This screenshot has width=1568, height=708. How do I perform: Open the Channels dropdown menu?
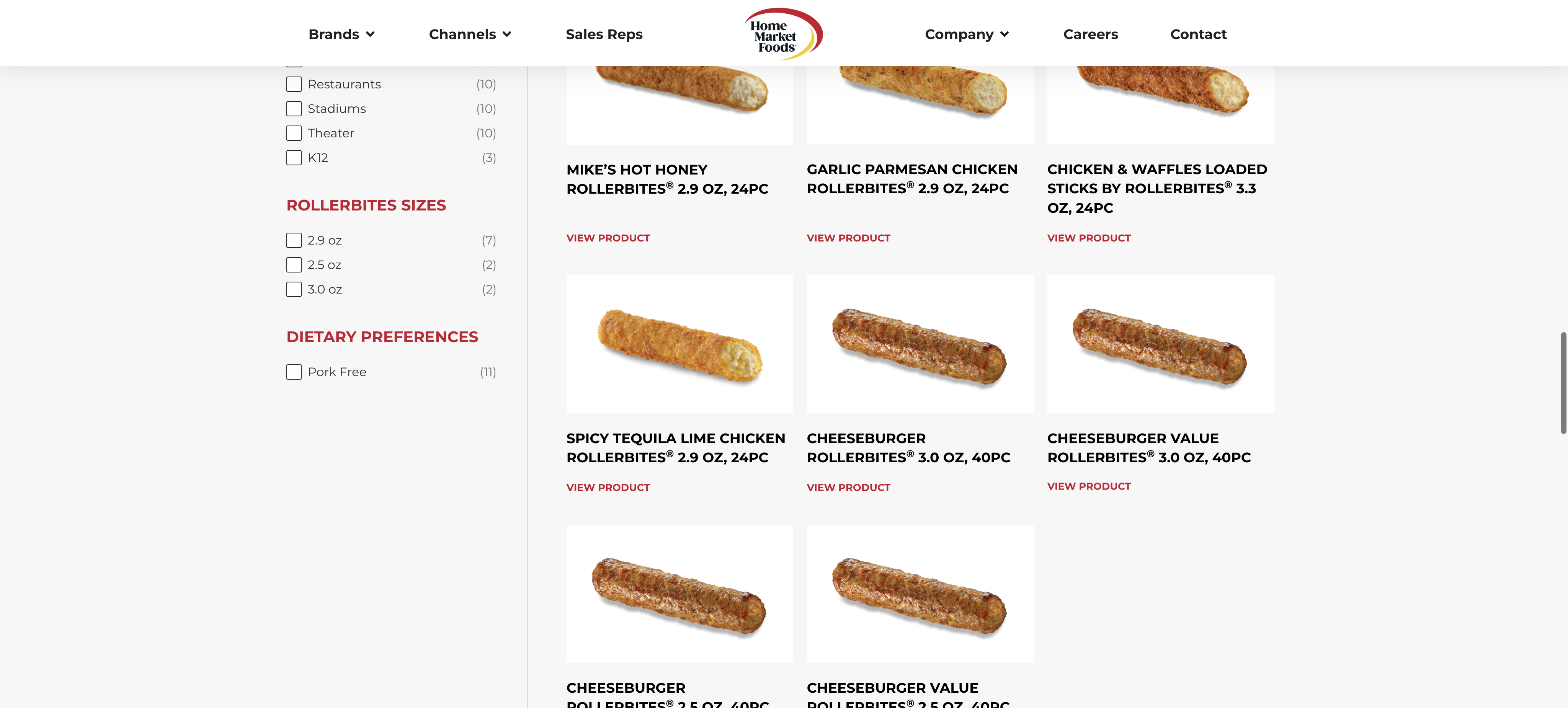click(469, 35)
